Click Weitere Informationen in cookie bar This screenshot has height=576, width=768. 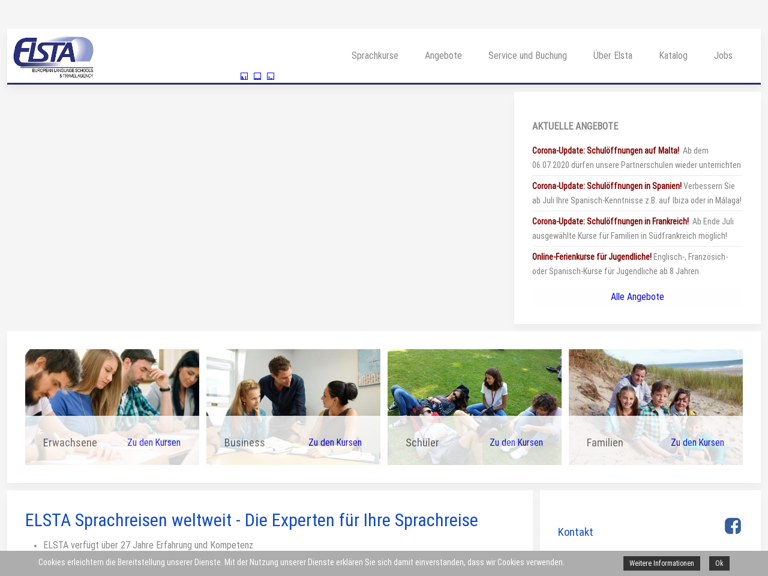(661, 563)
